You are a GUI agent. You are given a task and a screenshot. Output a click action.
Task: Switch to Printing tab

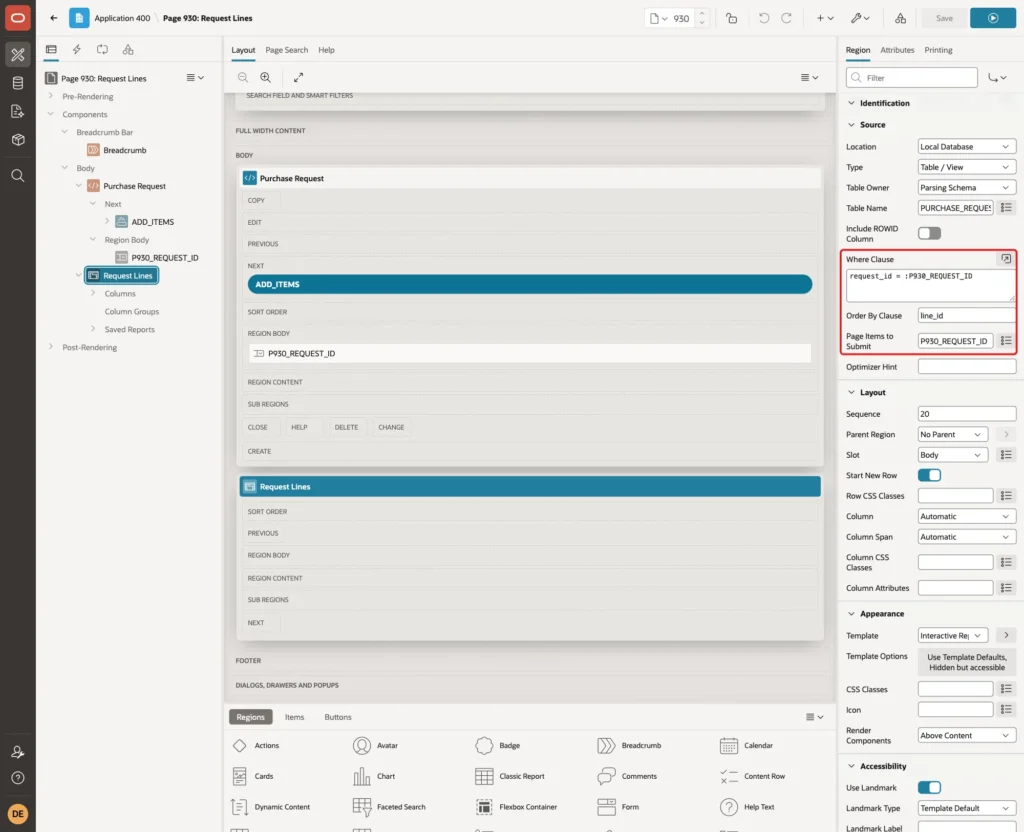938,50
